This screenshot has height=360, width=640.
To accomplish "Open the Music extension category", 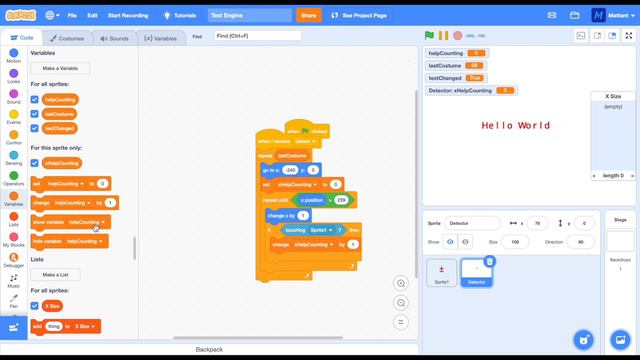I will coord(13,280).
